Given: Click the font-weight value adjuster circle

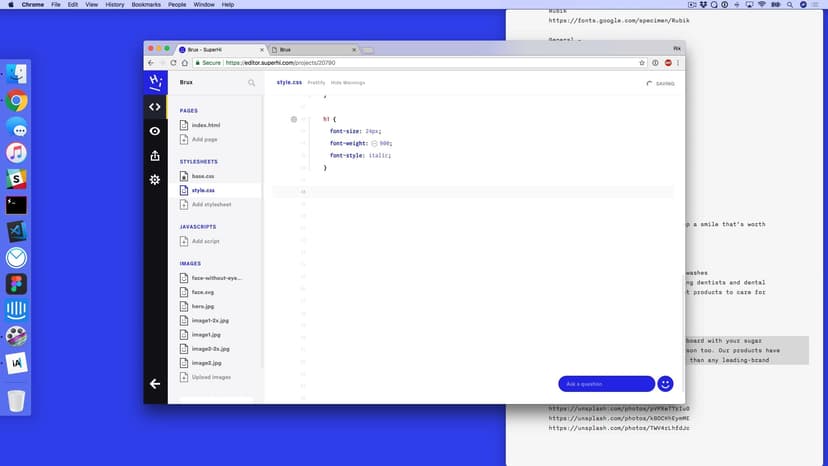Looking at the screenshot, I should pyautogui.click(x=374, y=143).
